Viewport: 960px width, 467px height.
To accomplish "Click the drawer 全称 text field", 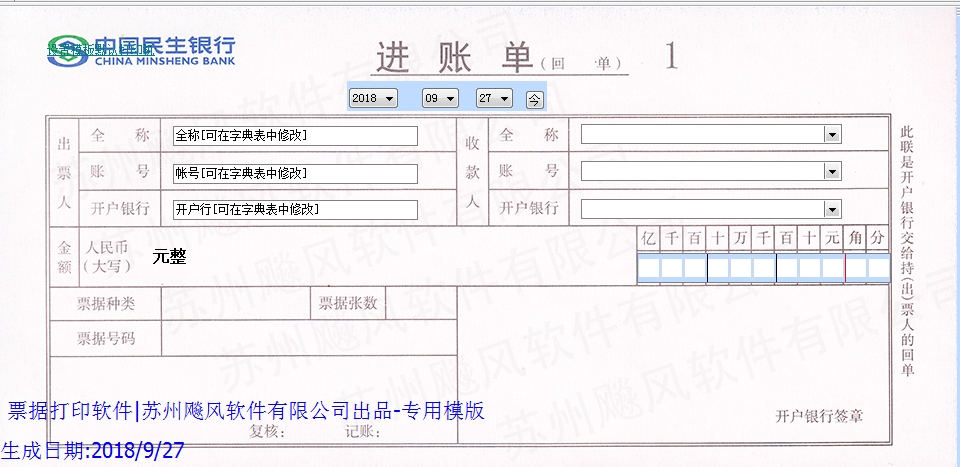I will pyautogui.click(x=294, y=135).
